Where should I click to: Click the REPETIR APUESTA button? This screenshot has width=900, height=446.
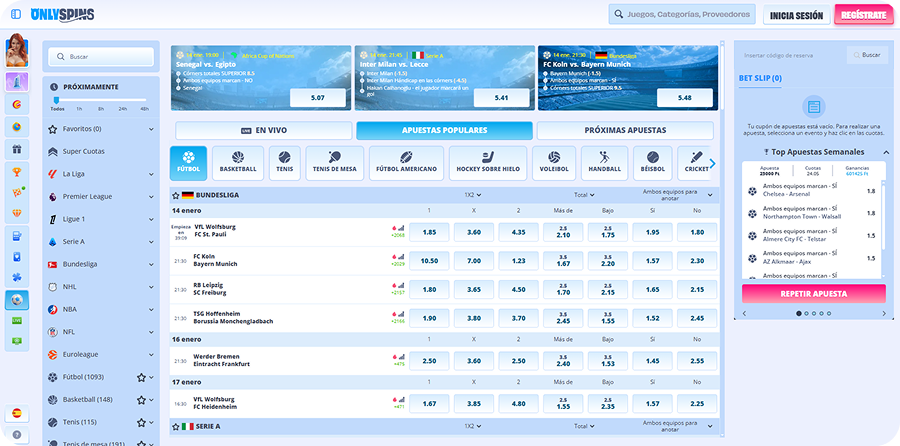813,294
